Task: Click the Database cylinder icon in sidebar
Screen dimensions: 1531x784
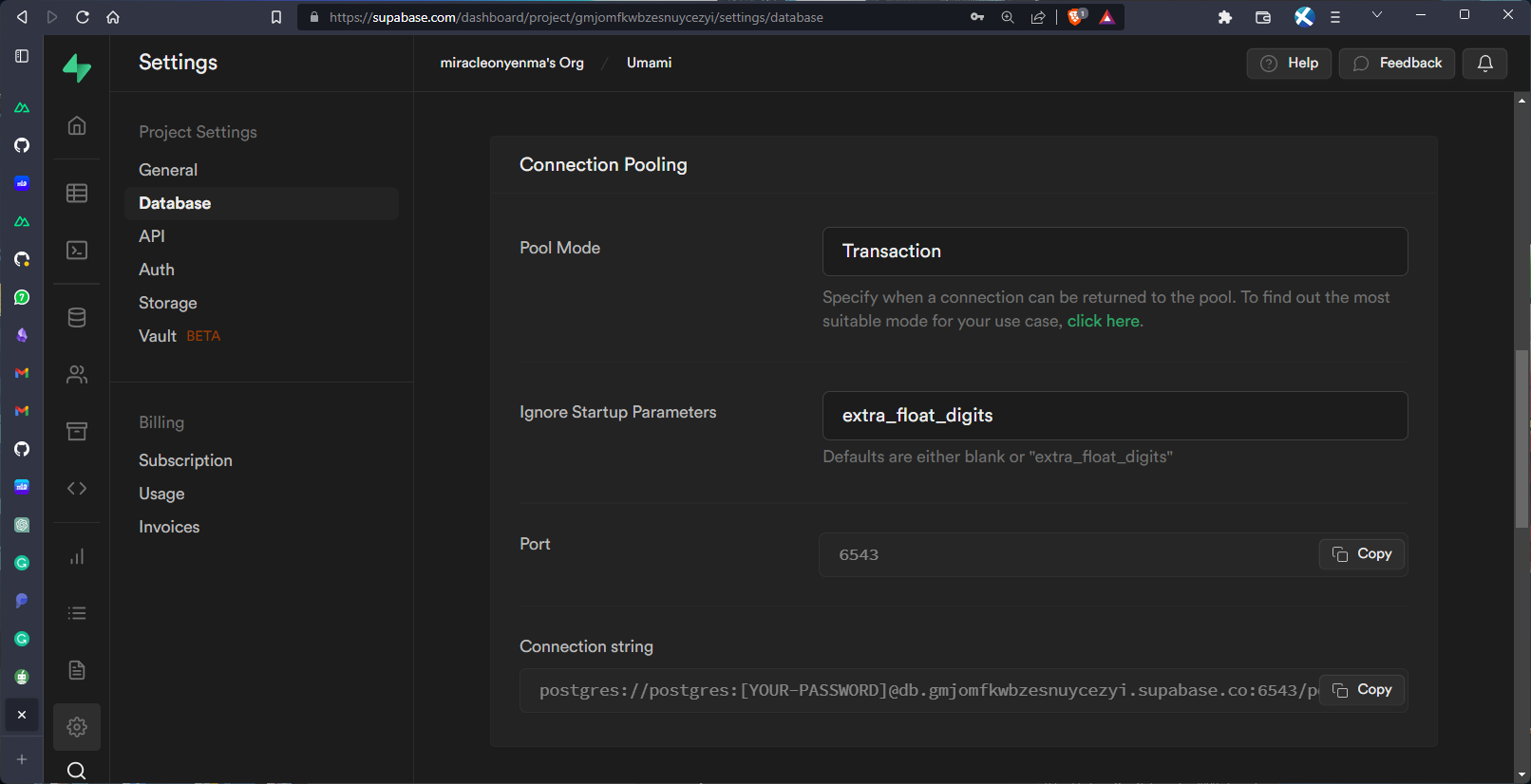Action: [77, 318]
